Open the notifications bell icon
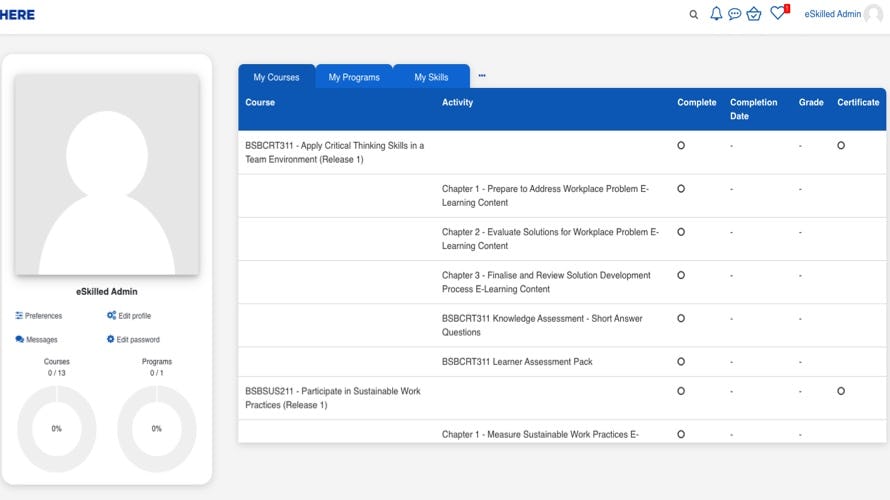Screen dimensions: 890x500 (716, 14)
